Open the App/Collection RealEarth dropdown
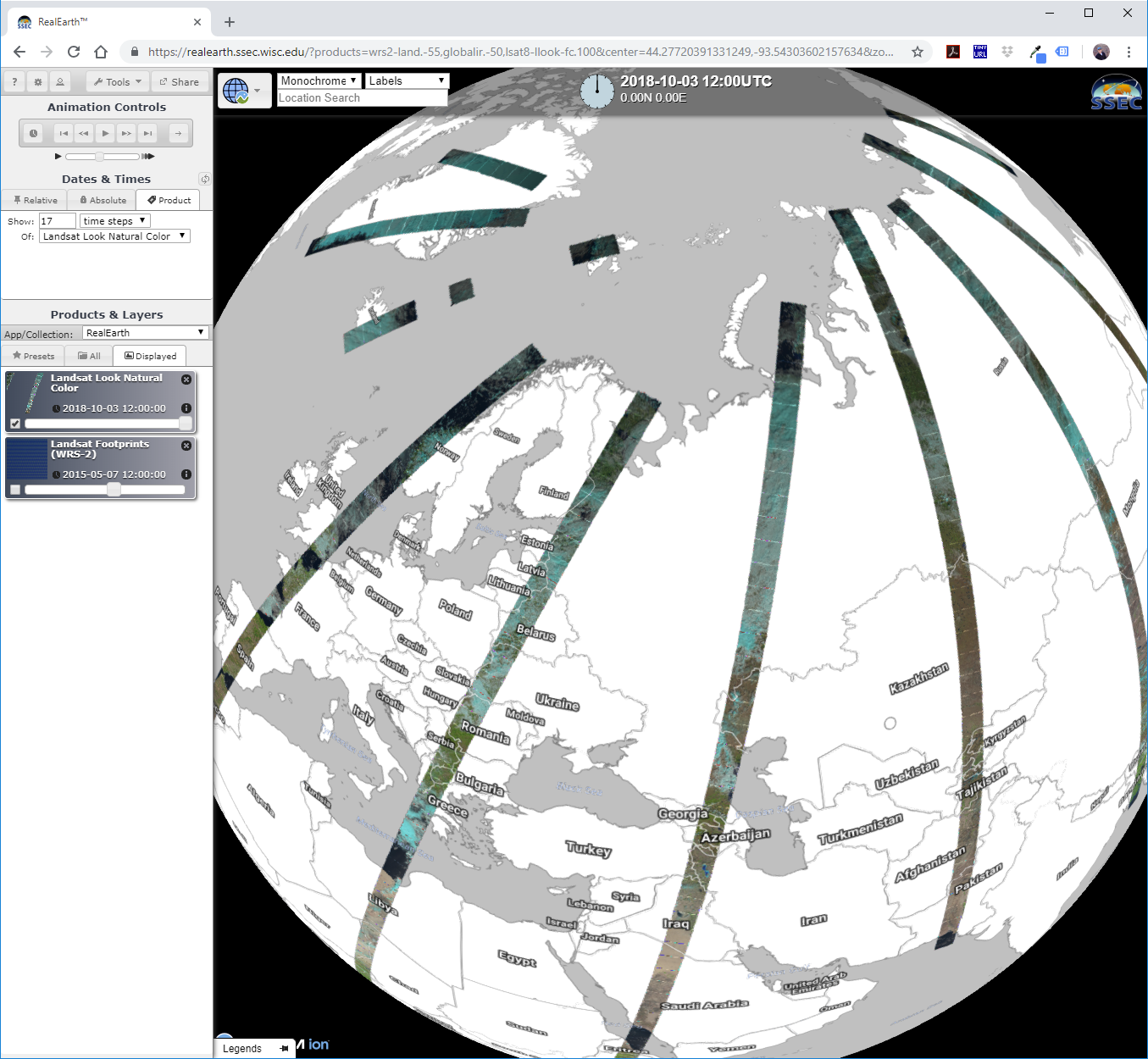This screenshot has width=1148, height=1059. tap(145, 333)
